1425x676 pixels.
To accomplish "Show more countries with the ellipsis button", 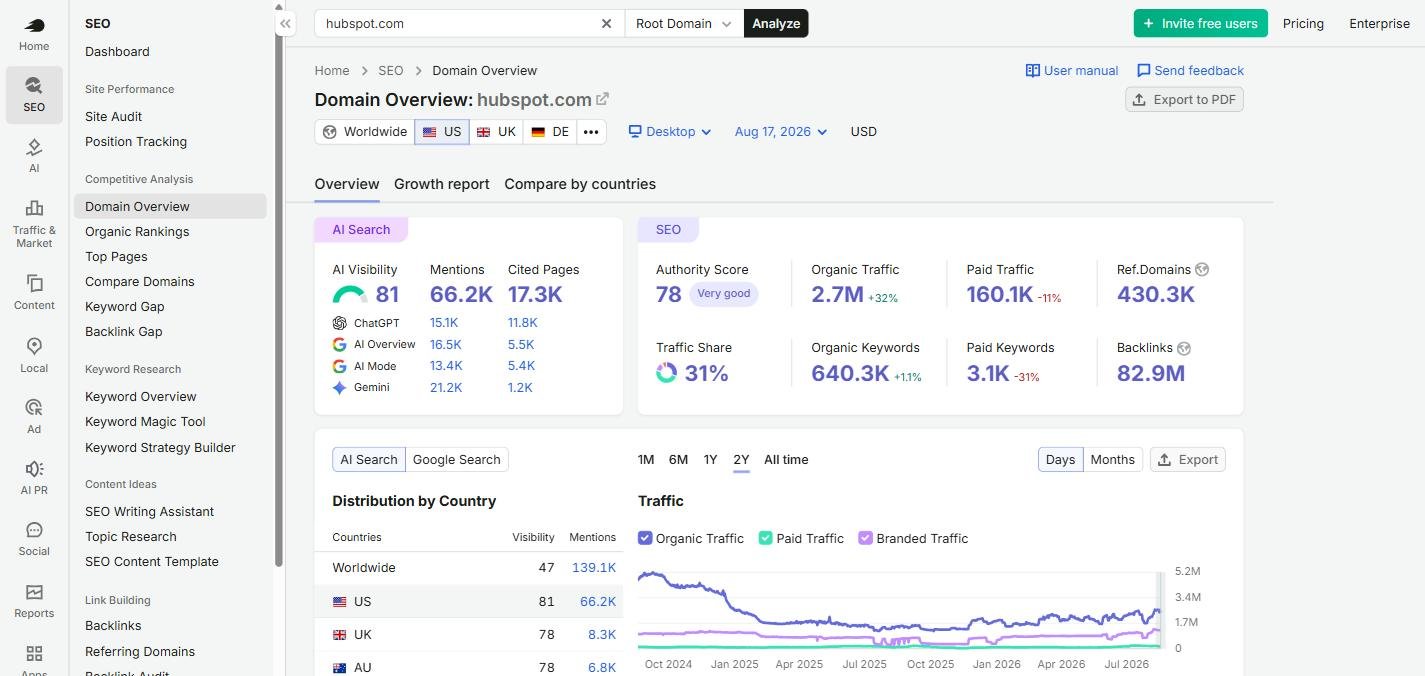I will [591, 132].
